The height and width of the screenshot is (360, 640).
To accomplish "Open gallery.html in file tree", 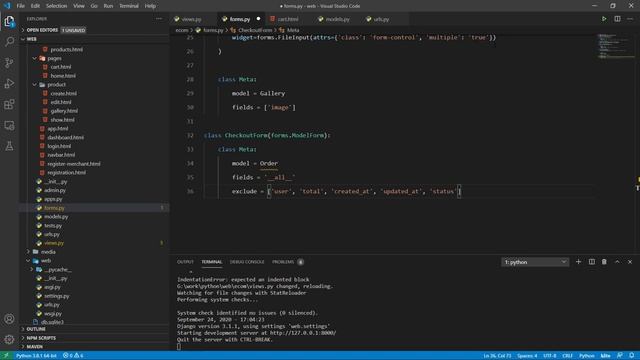I will pos(64,111).
